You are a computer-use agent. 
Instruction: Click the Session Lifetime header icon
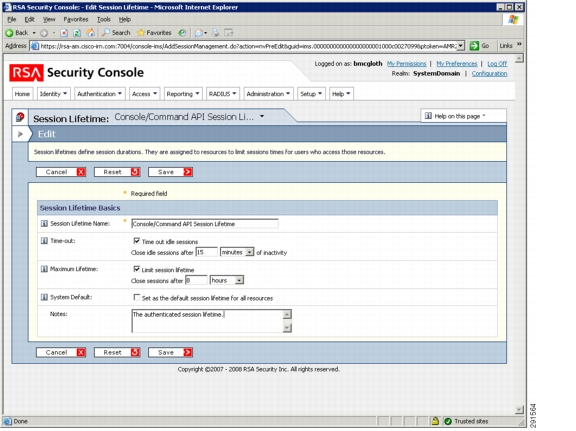pos(20,117)
